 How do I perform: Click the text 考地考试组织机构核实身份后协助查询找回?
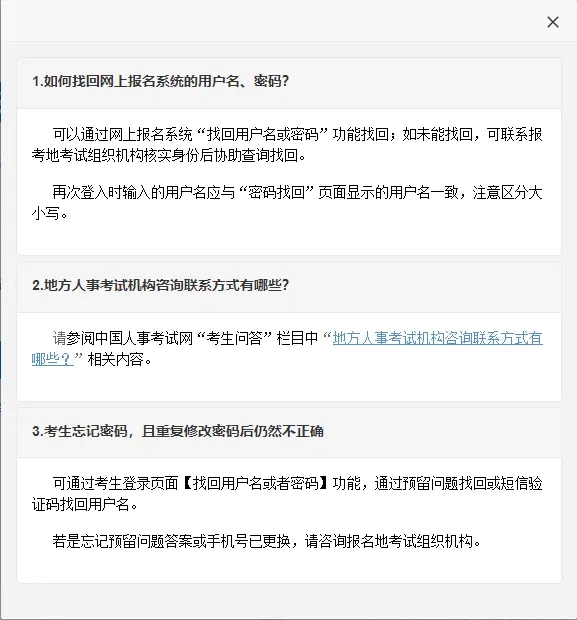coord(165,155)
